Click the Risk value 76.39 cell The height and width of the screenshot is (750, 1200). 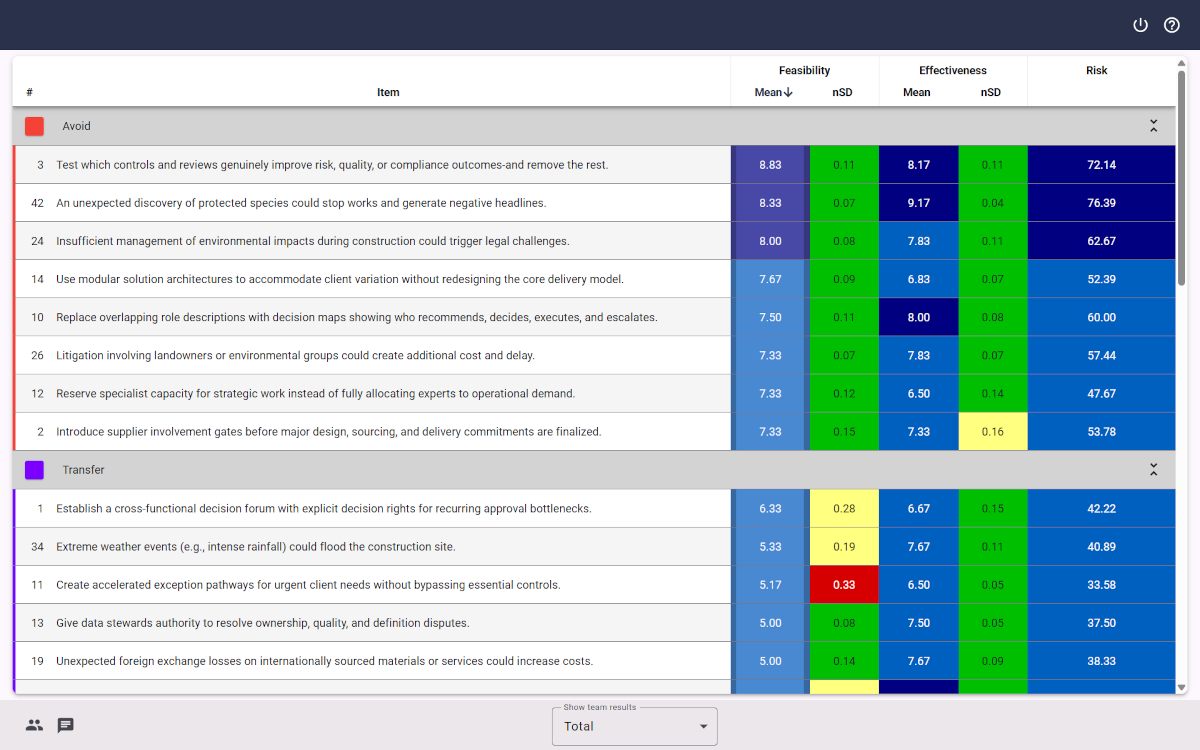(1101, 203)
